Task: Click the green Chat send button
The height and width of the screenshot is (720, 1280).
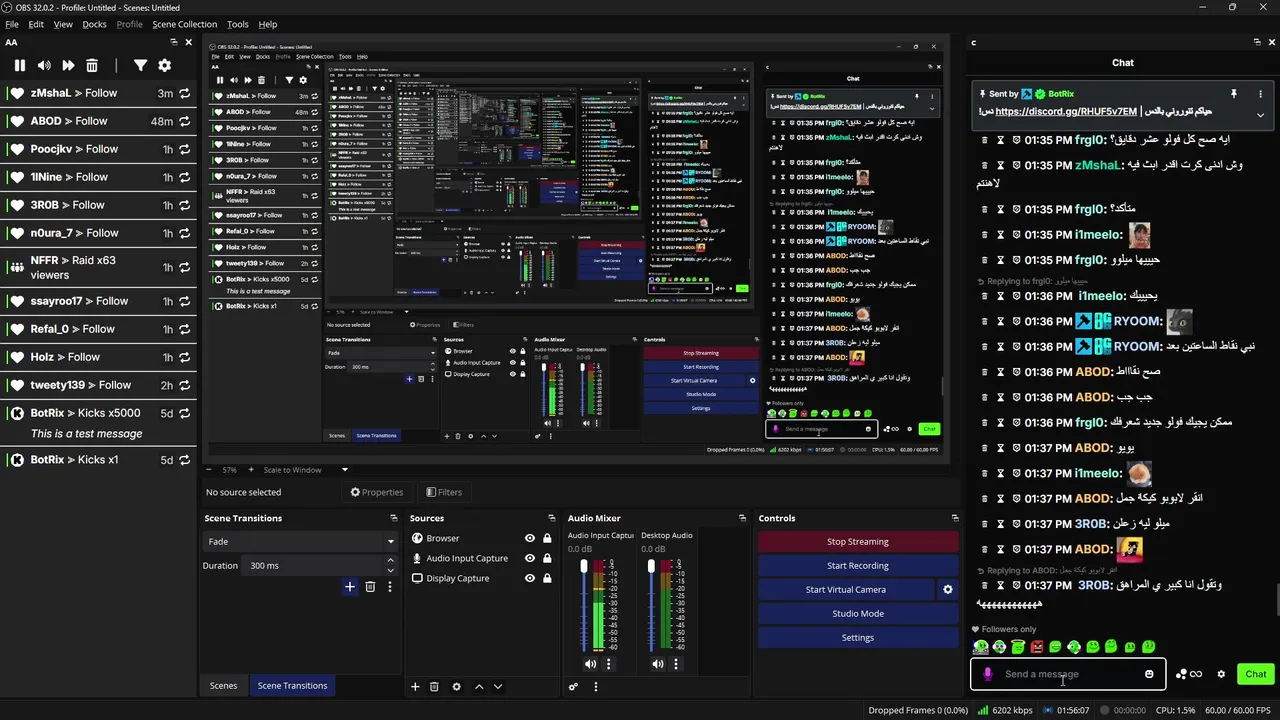Action: (1256, 674)
